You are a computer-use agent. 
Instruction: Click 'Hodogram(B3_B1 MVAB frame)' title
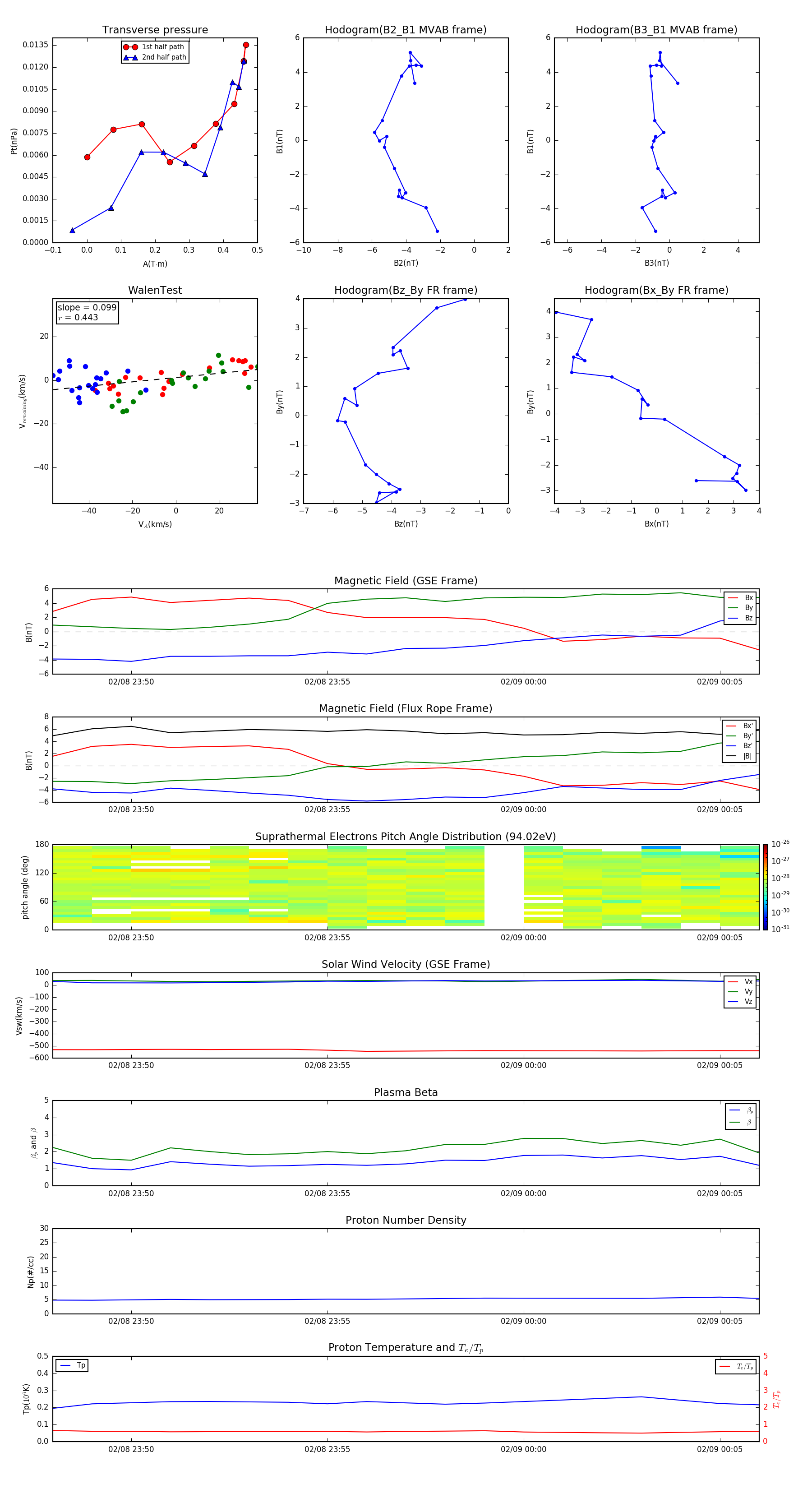[x=656, y=29]
